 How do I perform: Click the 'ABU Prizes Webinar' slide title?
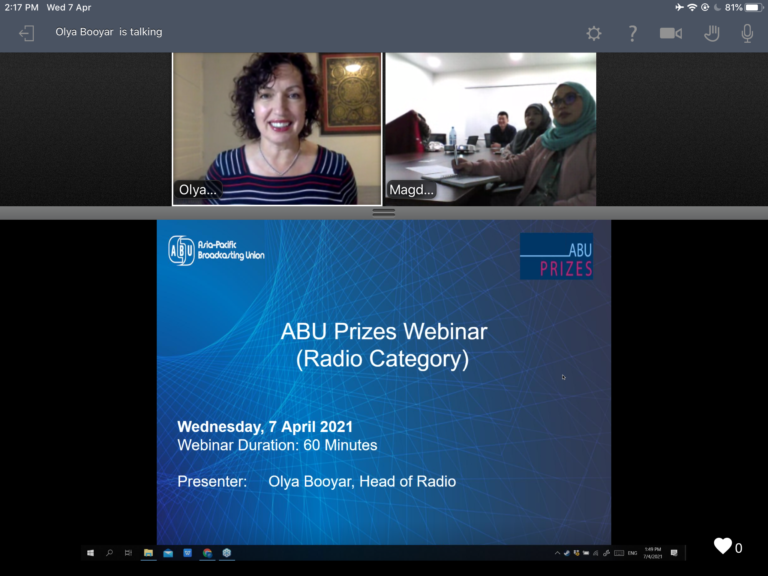384,332
